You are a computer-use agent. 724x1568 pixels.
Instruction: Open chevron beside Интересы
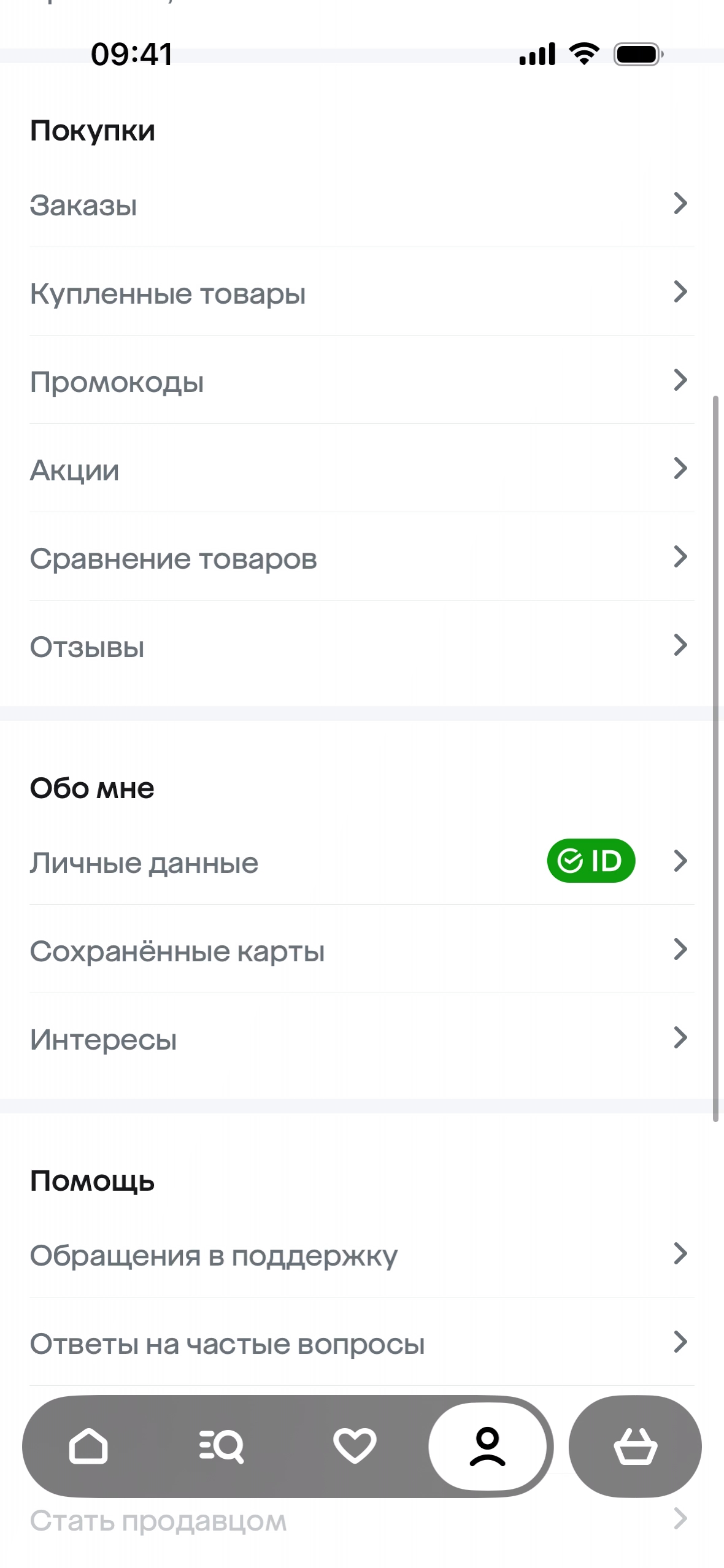click(680, 1038)
